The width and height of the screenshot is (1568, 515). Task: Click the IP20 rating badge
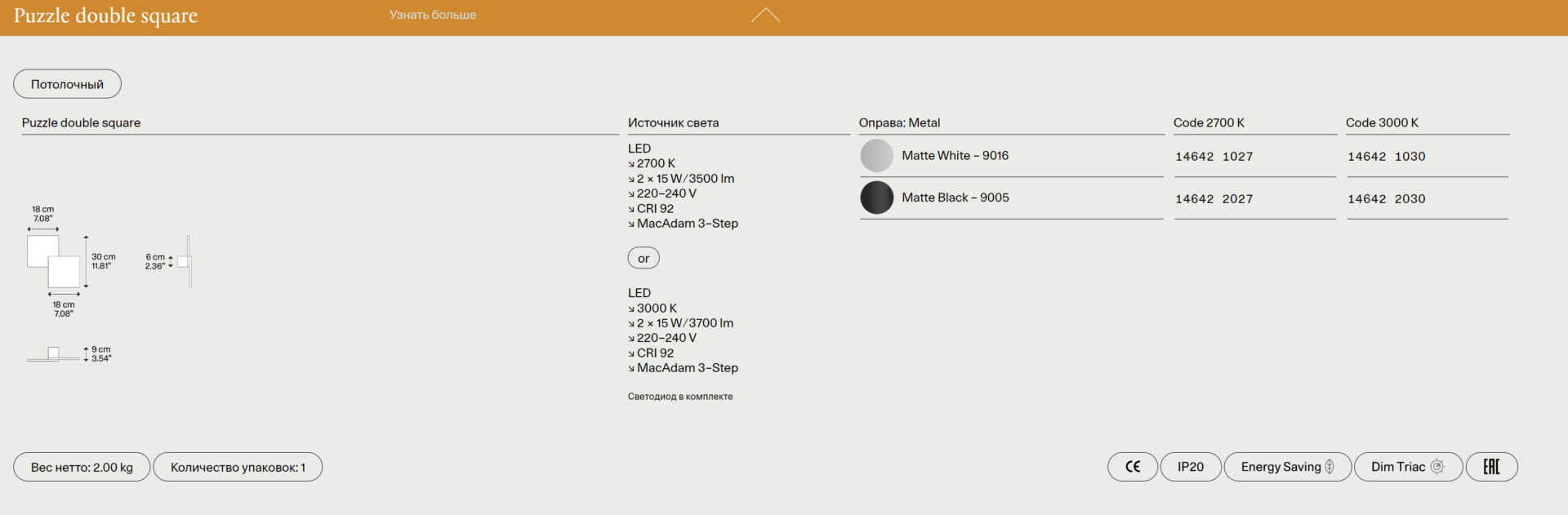click(1190, 467)
